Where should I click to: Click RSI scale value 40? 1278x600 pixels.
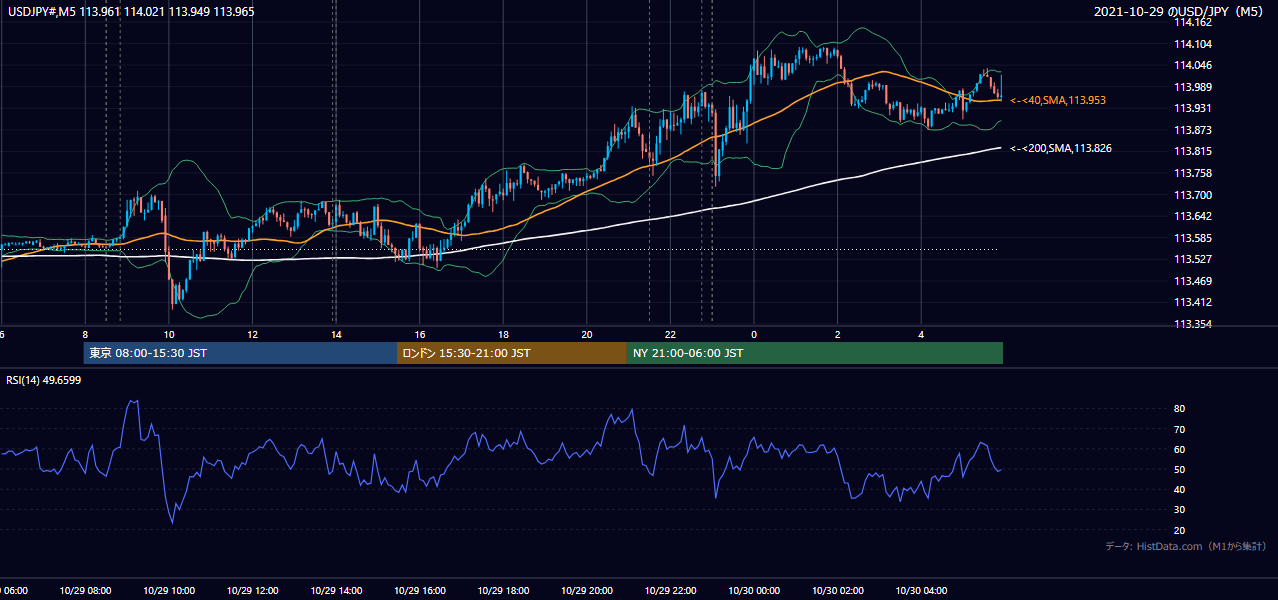tap(1180, 489)
